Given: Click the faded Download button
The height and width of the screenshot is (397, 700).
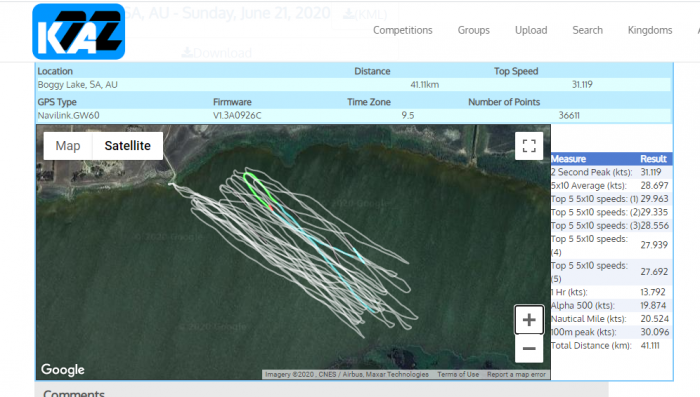Looking at the screenshot, I should [217, 53].
